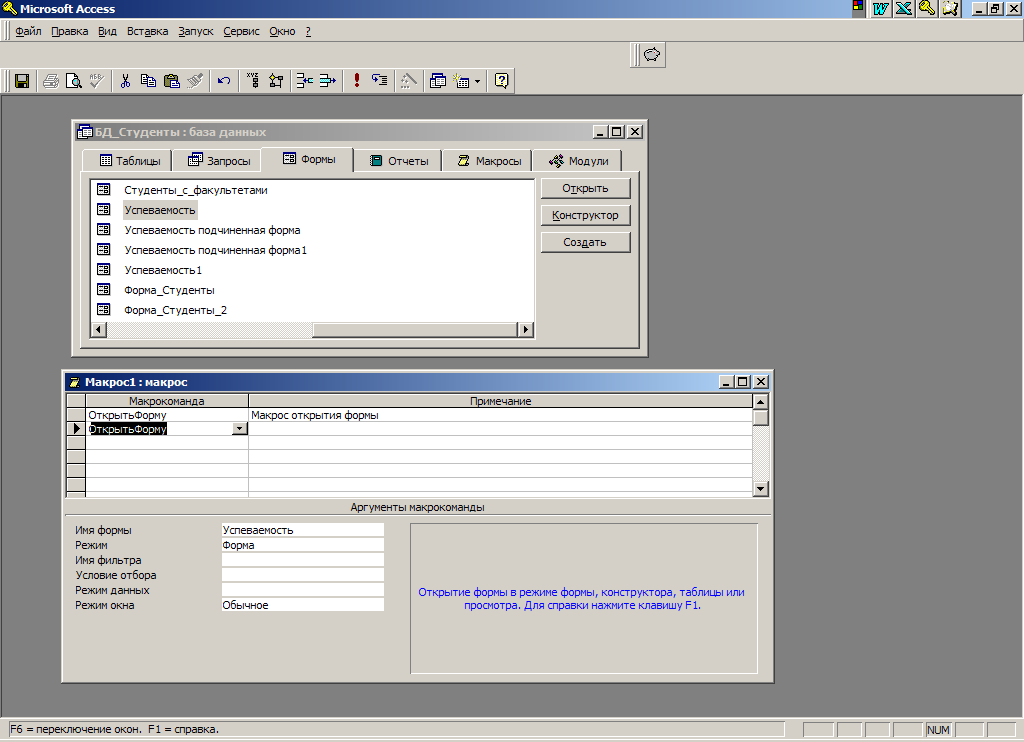This screenshot has width=1024, height=742.
Task: Click the Paste clipboard icon
Action: [x=171, y=81]
